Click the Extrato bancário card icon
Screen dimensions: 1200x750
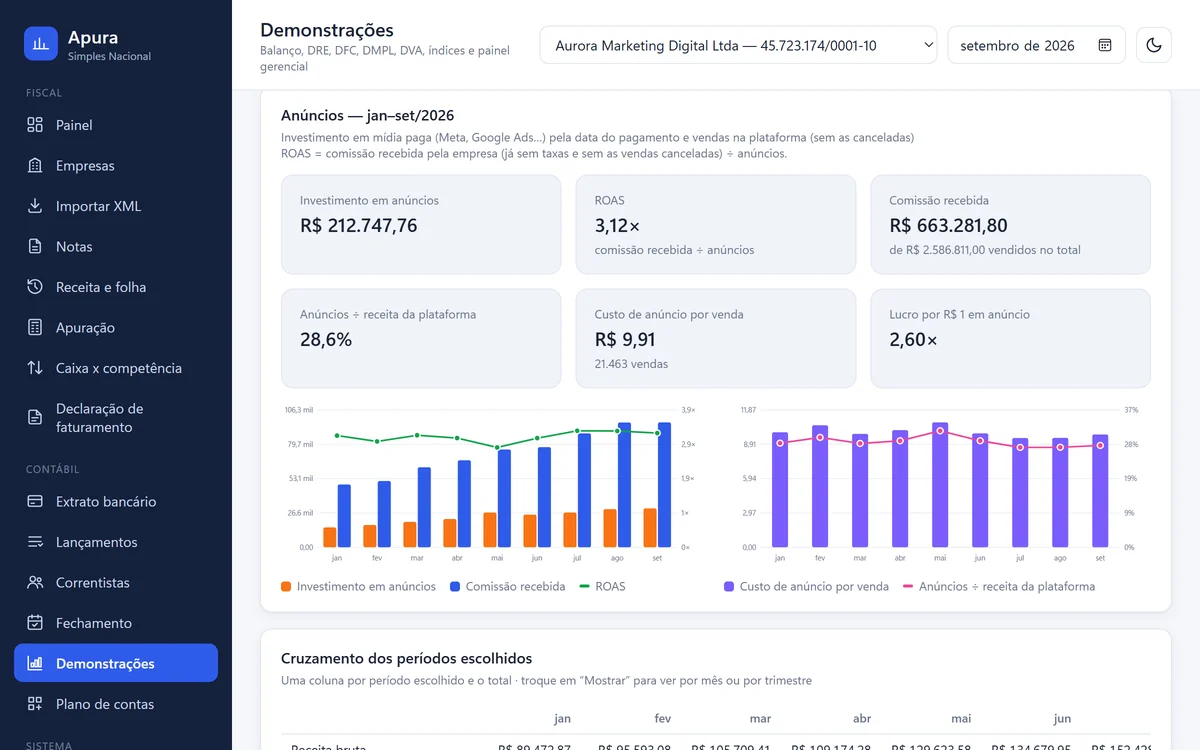35,502
